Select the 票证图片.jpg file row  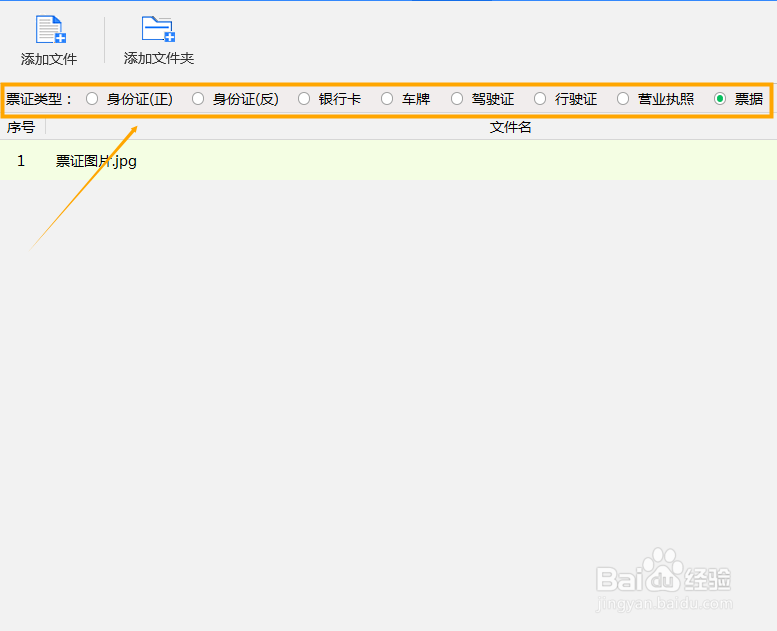388,161
